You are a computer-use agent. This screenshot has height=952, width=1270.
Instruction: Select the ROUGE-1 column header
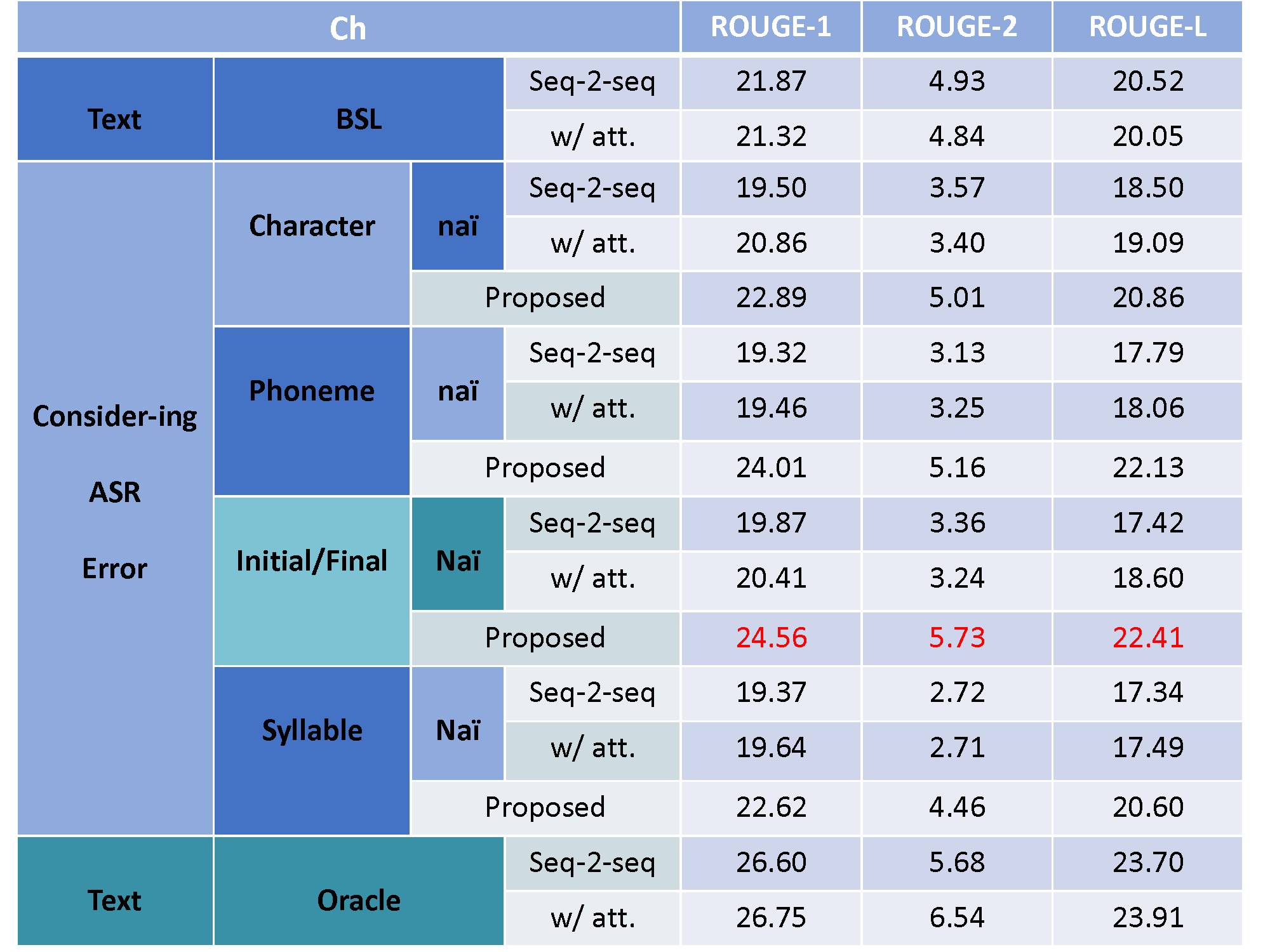tap(771, 27)
